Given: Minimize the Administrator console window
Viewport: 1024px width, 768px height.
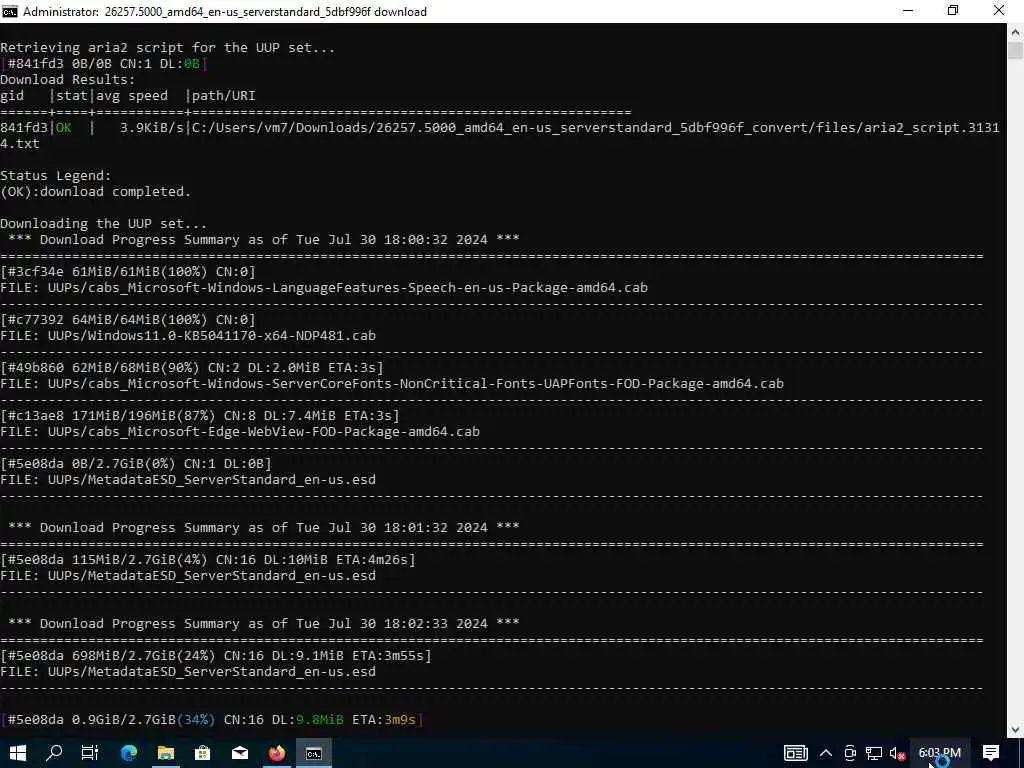Looking at the screenshot, I should tap(908, 11).
